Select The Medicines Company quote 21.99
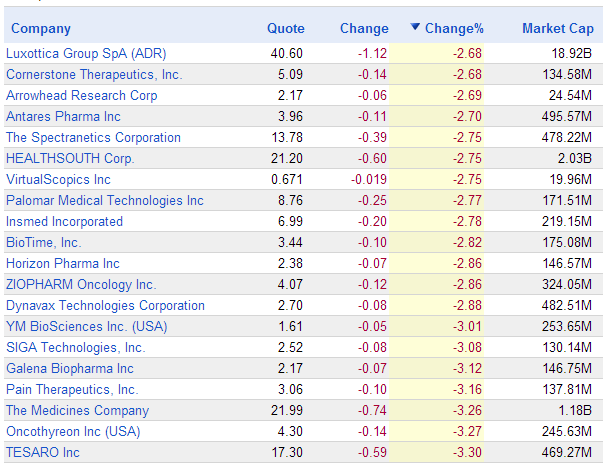The image size is (603, 473). 287,410
